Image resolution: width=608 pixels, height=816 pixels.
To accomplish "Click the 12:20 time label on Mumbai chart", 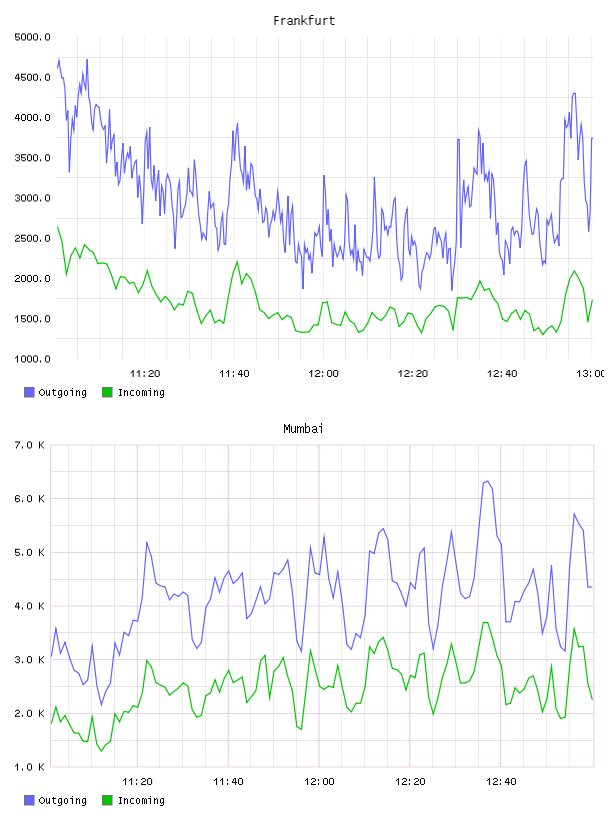I will click(410, 782).
